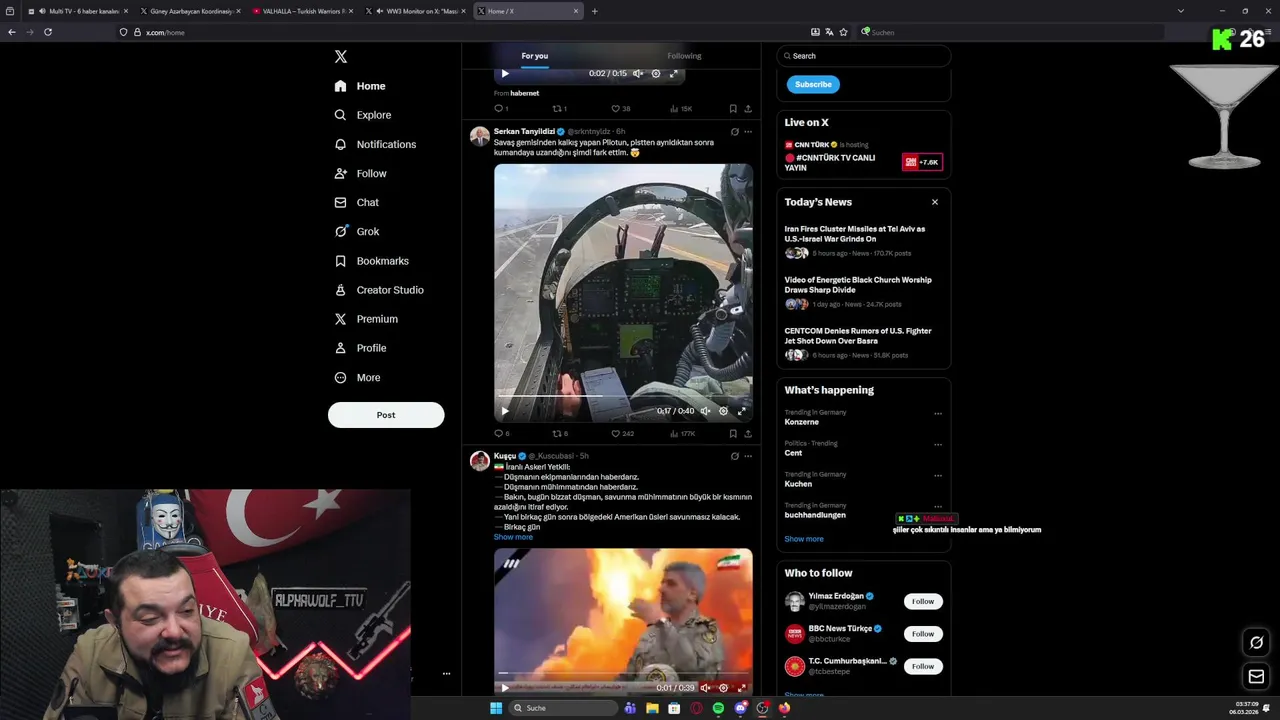Open Premium in the sidebar
The height and width of the screenshot is (720, 1280).
coord(366,319)
